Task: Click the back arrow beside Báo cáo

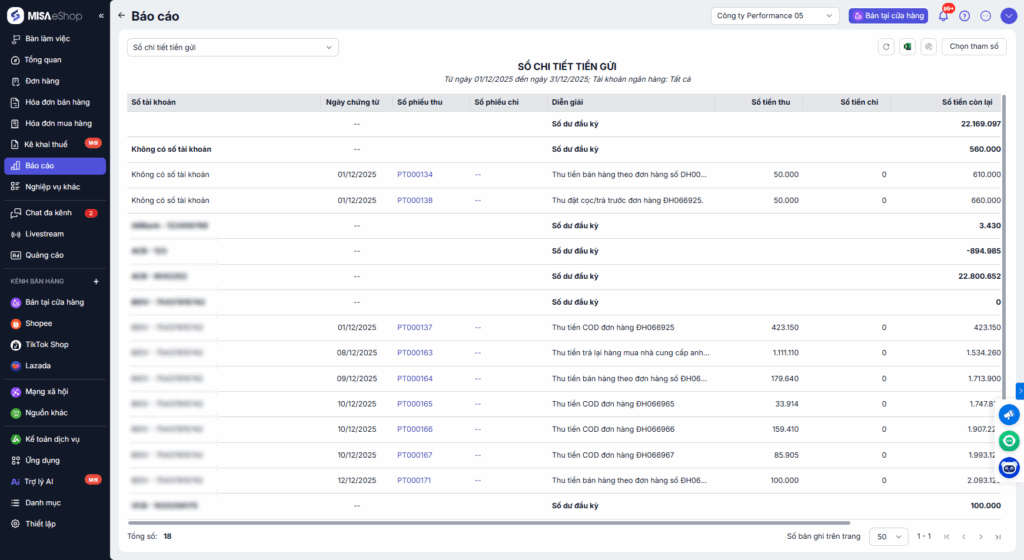Action: click(121, 16)
